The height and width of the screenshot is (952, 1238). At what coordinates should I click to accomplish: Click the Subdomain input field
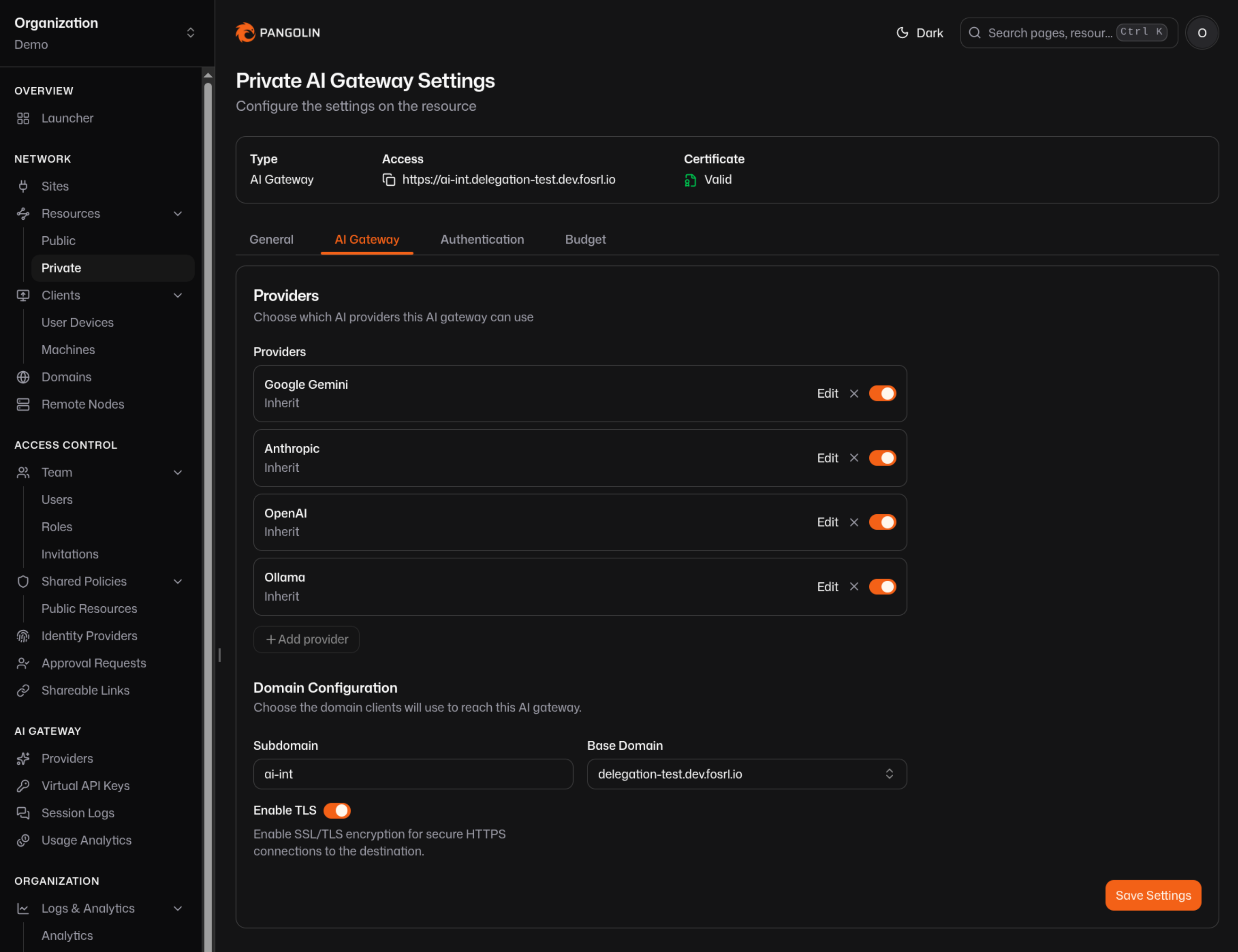413,774
